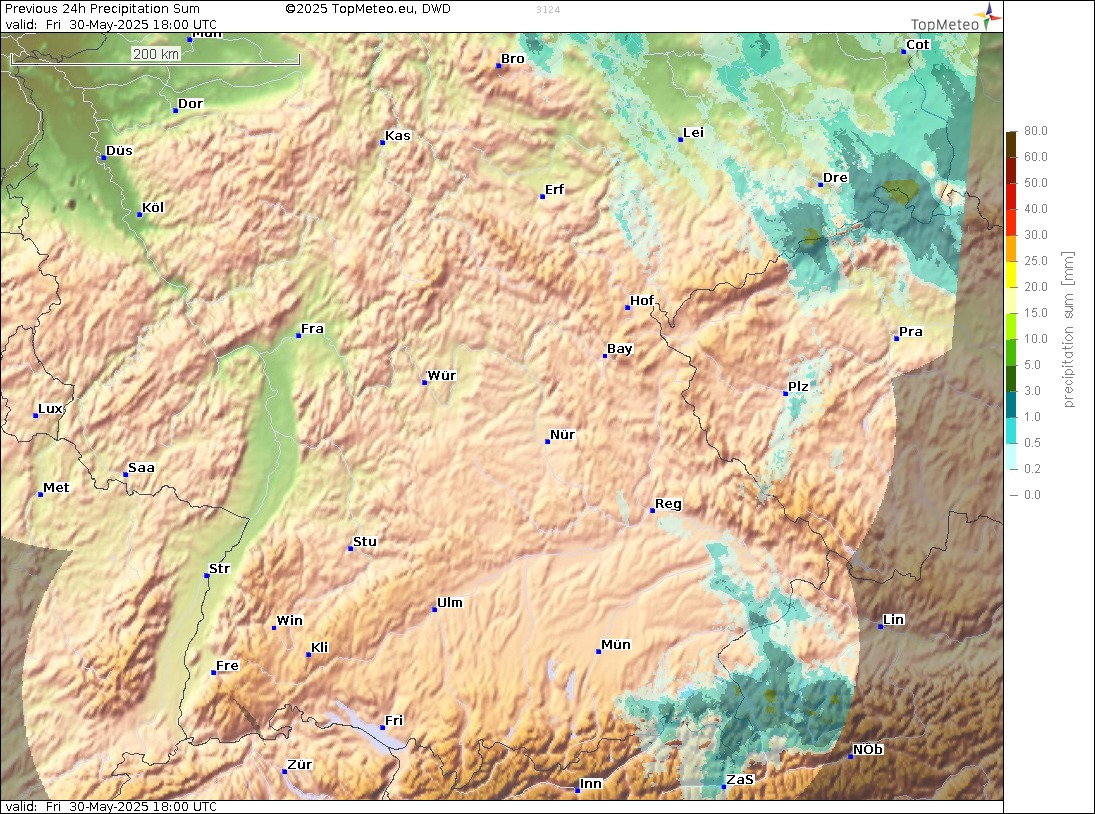Screen dimensions: 1095x814
Task: Click the Dre city marker
Action: point(821,184)
